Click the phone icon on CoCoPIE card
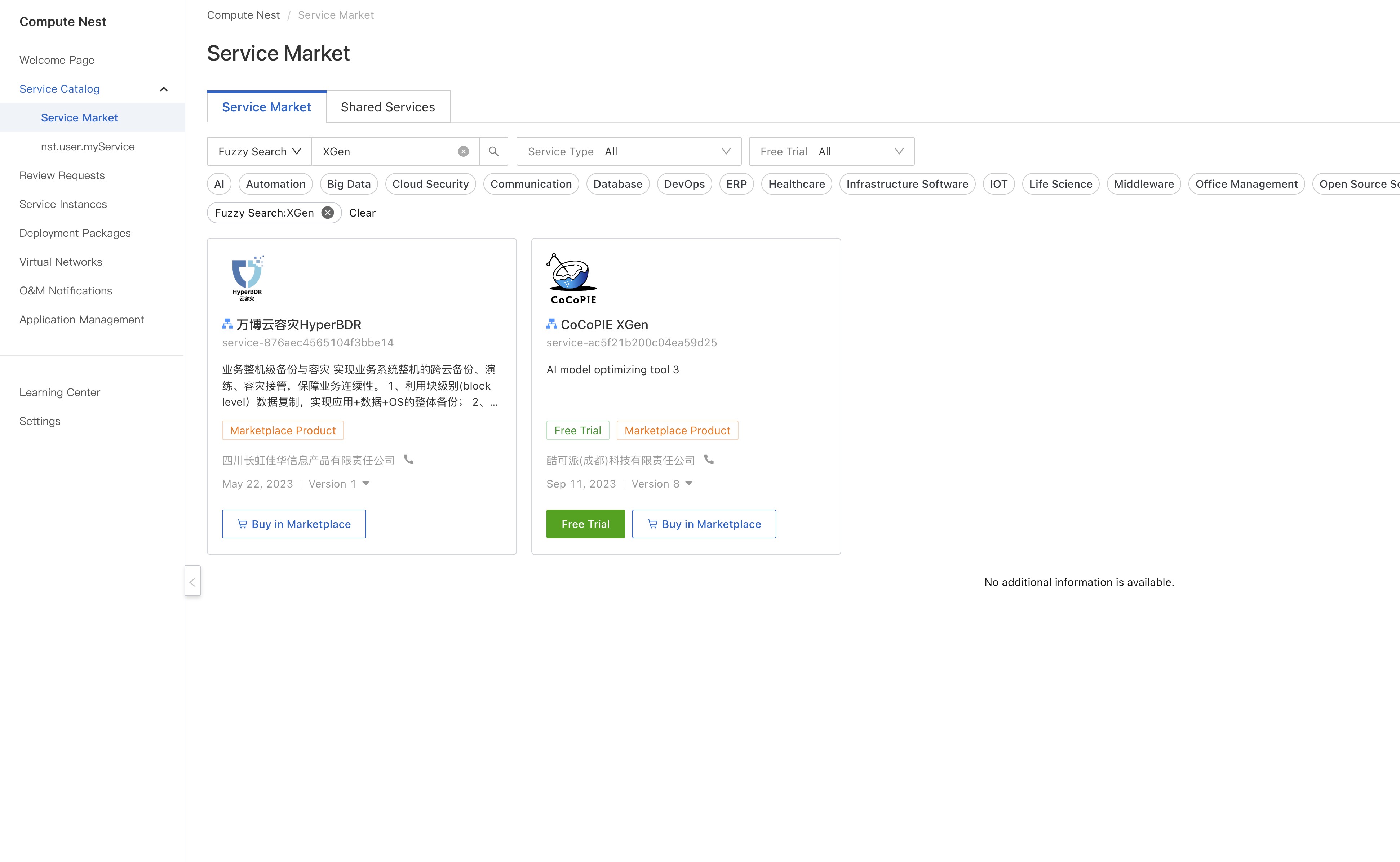Viewport: 1400px width, 862px height. [709, 459]
